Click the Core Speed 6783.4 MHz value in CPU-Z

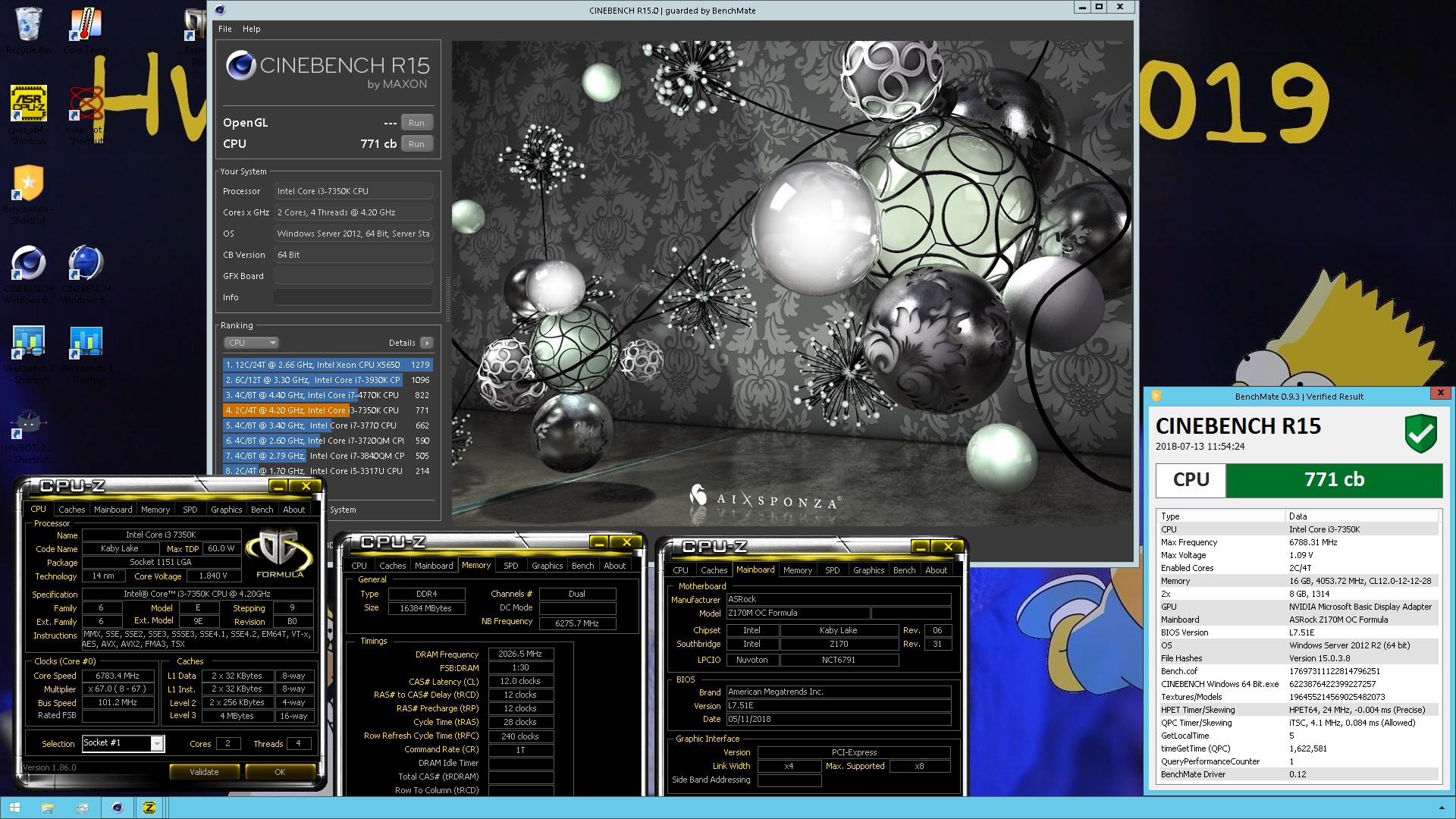point(118,676)
